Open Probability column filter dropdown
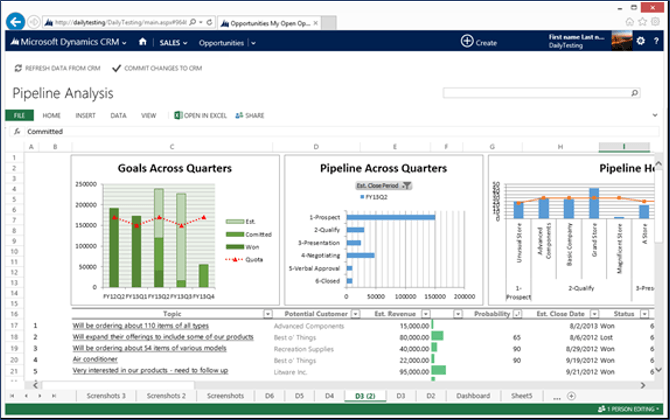 click(x=517, y=314)
